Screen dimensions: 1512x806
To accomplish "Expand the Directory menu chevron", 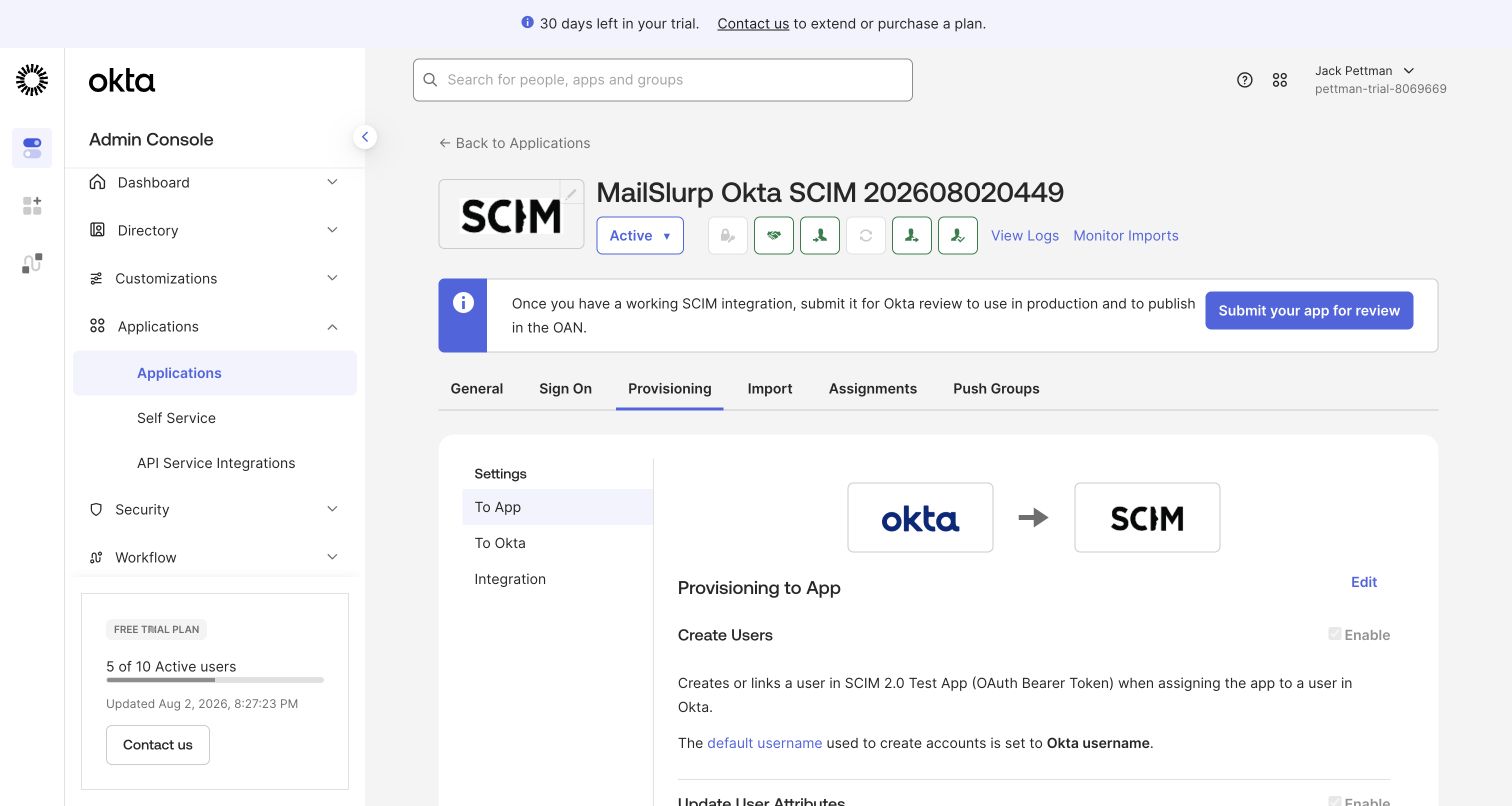I will tap(333, 230).
